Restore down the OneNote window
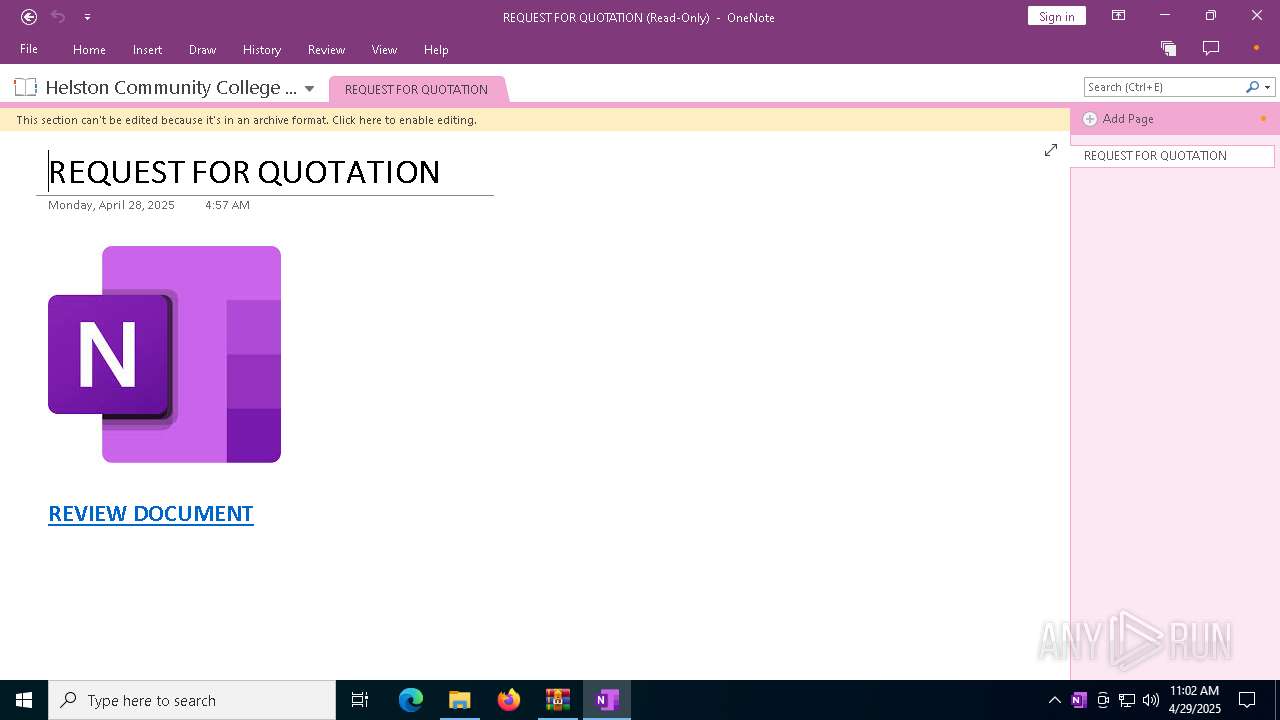Viewport: 1280px width, 720px height. [x=1211, y=16]
